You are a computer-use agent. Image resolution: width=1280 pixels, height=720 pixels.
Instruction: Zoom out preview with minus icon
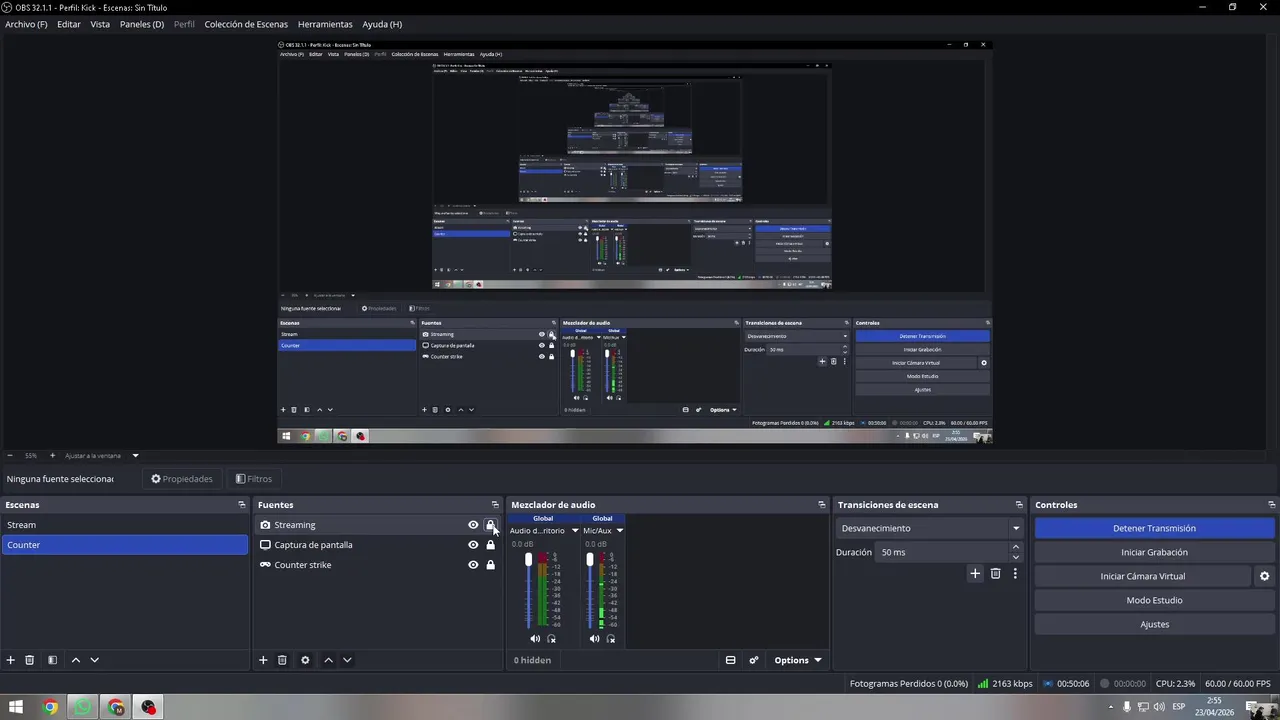click(x=10, y=456)
